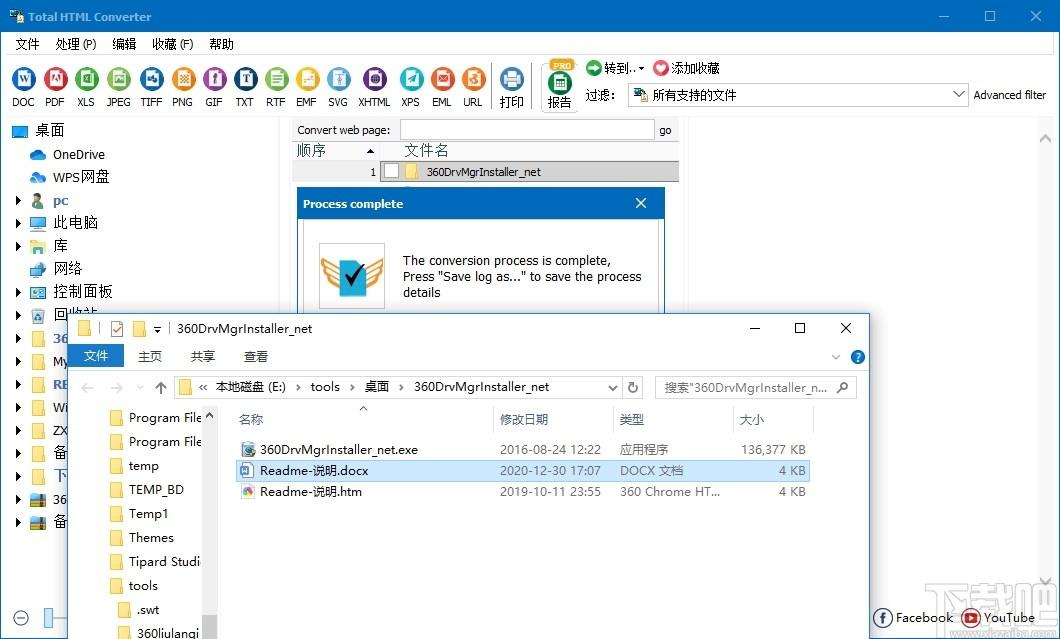Click 添加收藏 add favorite heart
Viewport: 1060px width, 639px height.
tap(660, 68)
